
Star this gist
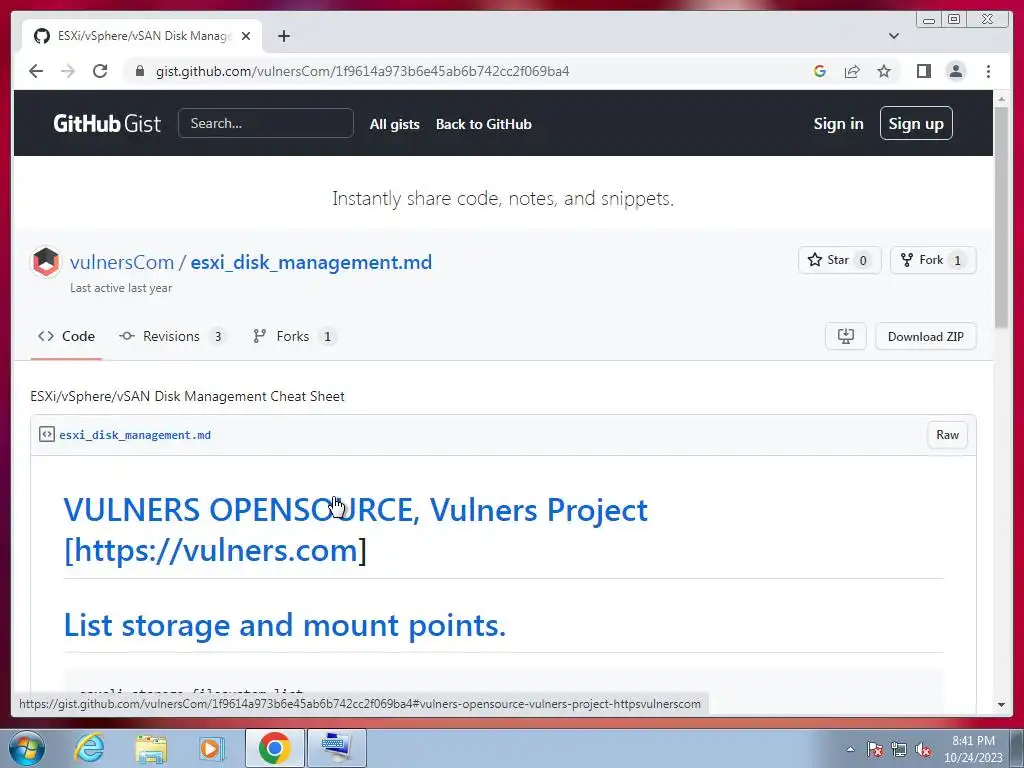(x=839, y=260)
